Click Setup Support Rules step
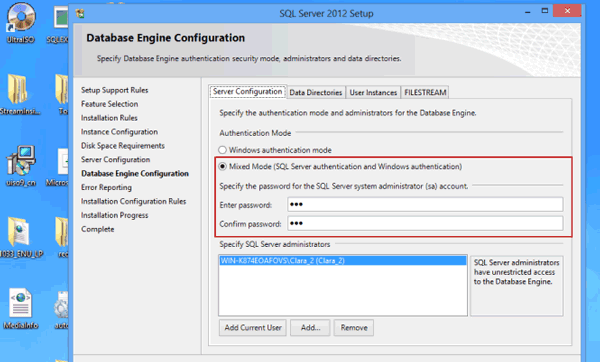The height and width of the screenshot is (362, 600). (114, 90)
